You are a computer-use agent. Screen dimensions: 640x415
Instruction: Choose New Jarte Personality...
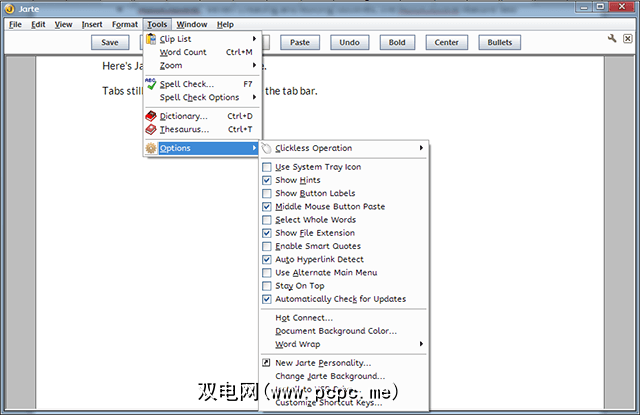tap(344, 363)
